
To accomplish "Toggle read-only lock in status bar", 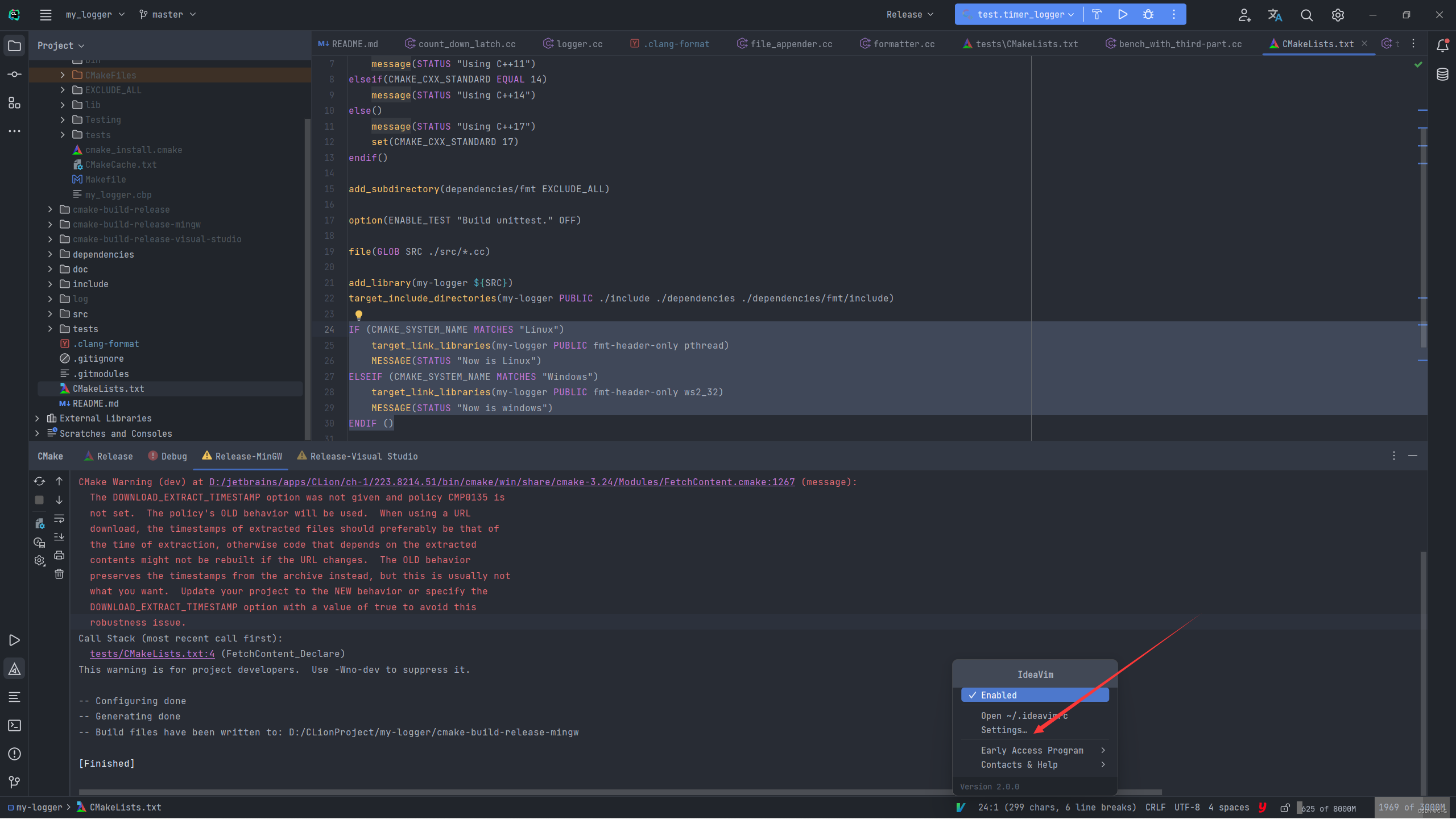I will point(1285,808).
